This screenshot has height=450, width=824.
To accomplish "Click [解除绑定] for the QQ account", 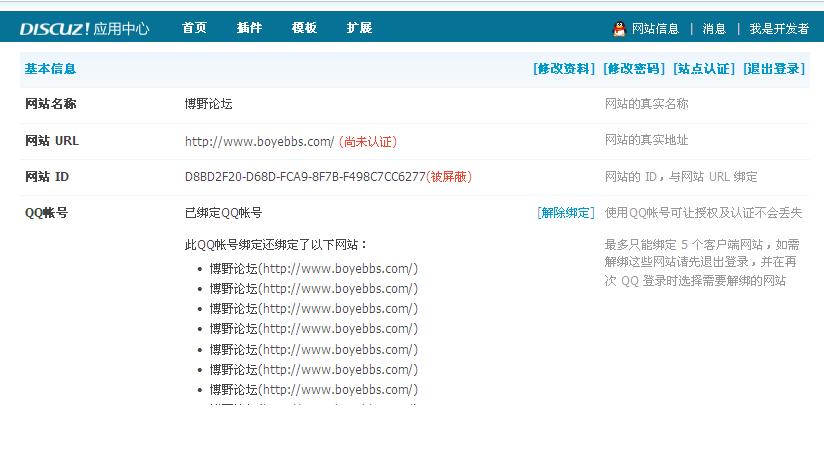I will tap(565, 213).
